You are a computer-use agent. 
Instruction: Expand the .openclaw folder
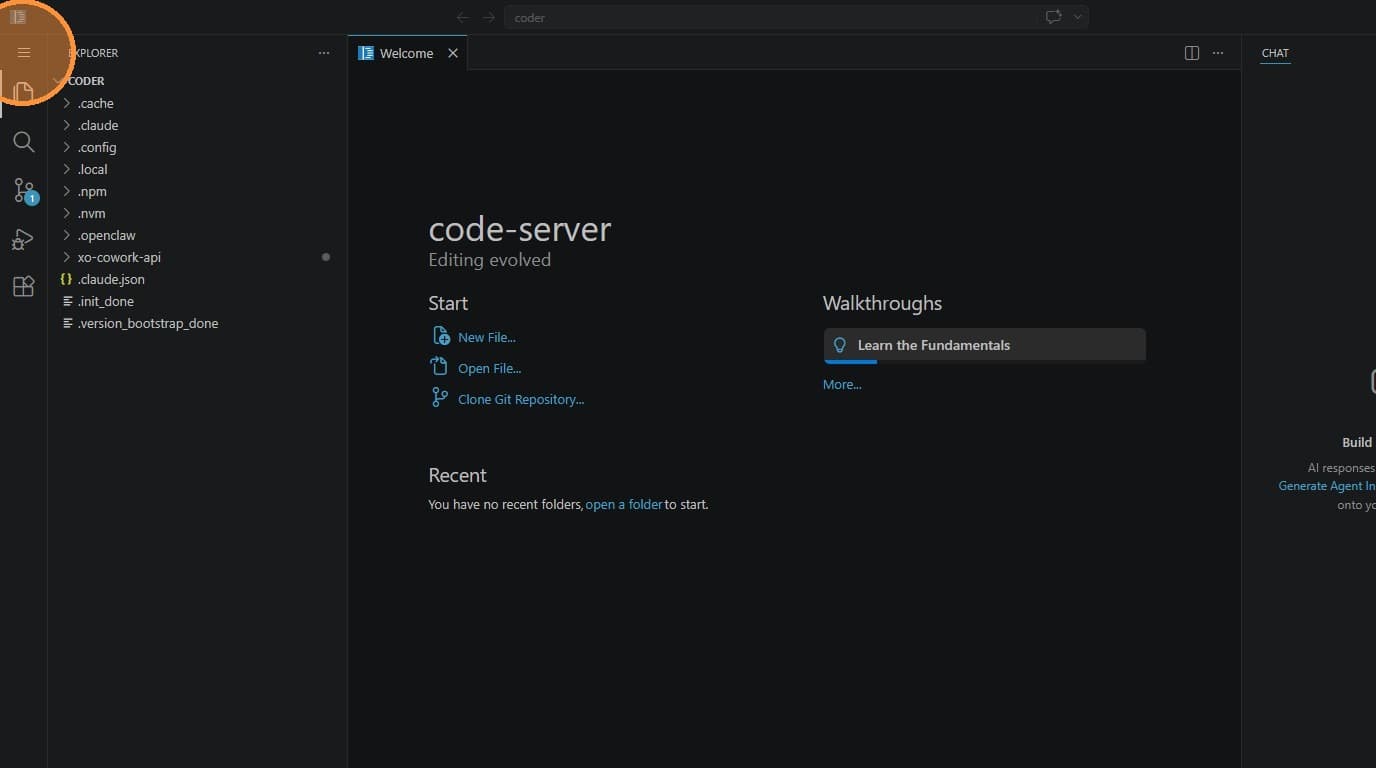coord(198,235)
